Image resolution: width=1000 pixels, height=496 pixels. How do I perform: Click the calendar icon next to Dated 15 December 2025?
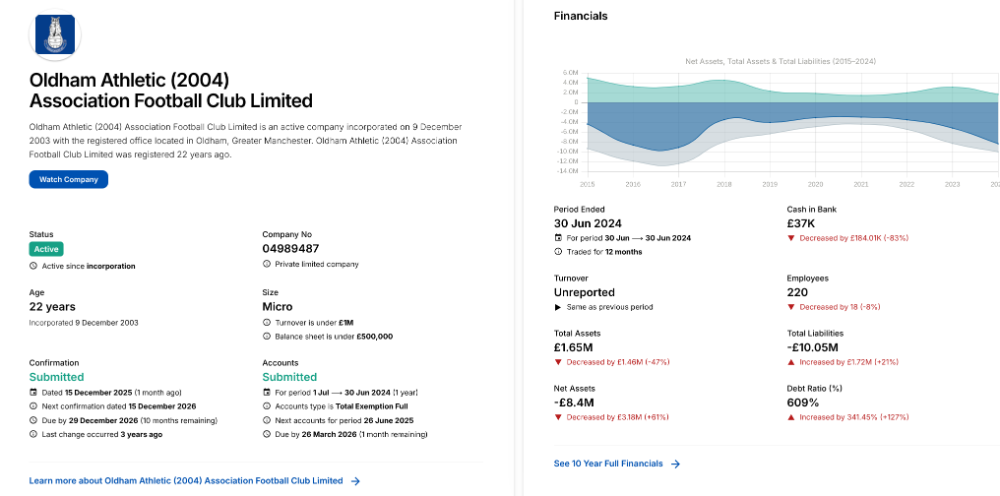point(34,392)
